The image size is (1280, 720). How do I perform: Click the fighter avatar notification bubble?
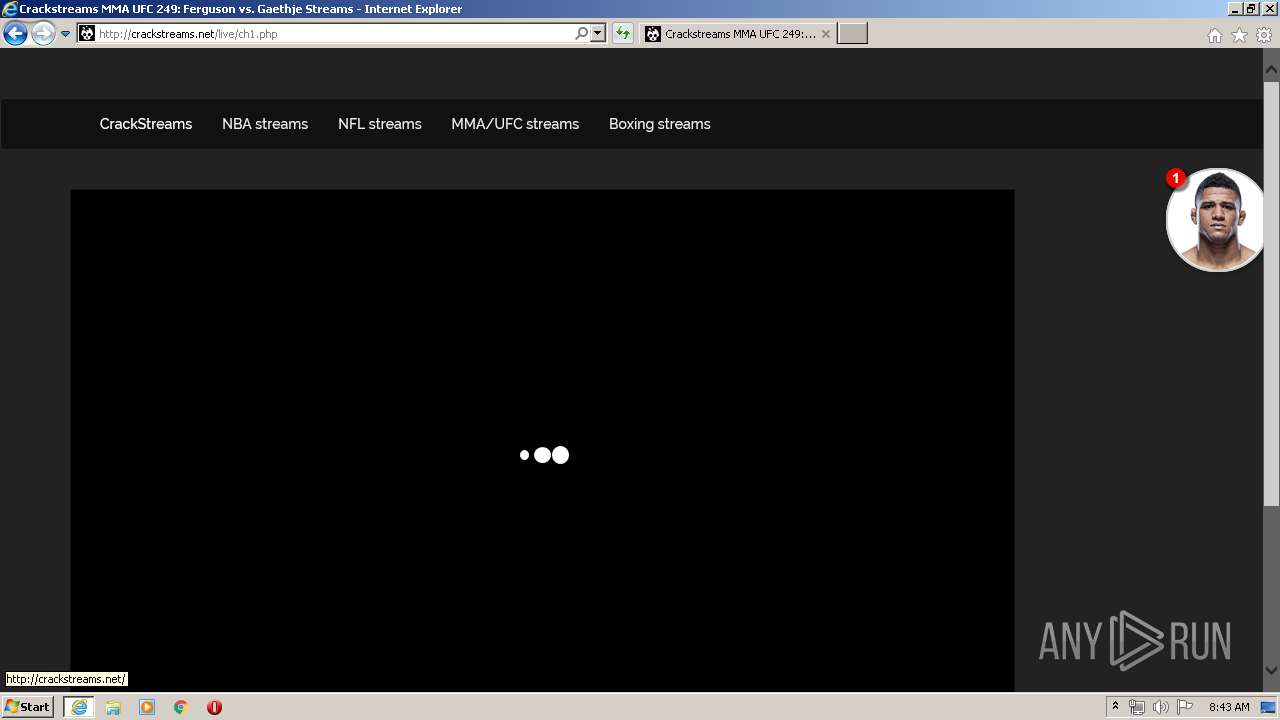[1216, 220]
